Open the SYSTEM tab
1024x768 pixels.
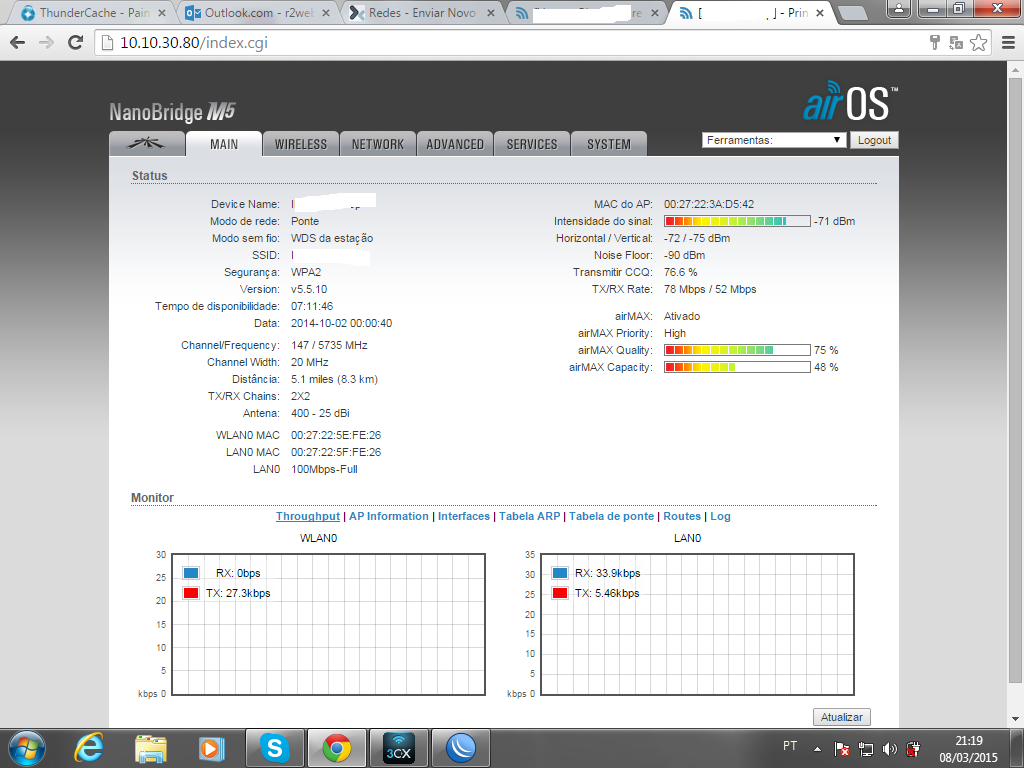609,144
